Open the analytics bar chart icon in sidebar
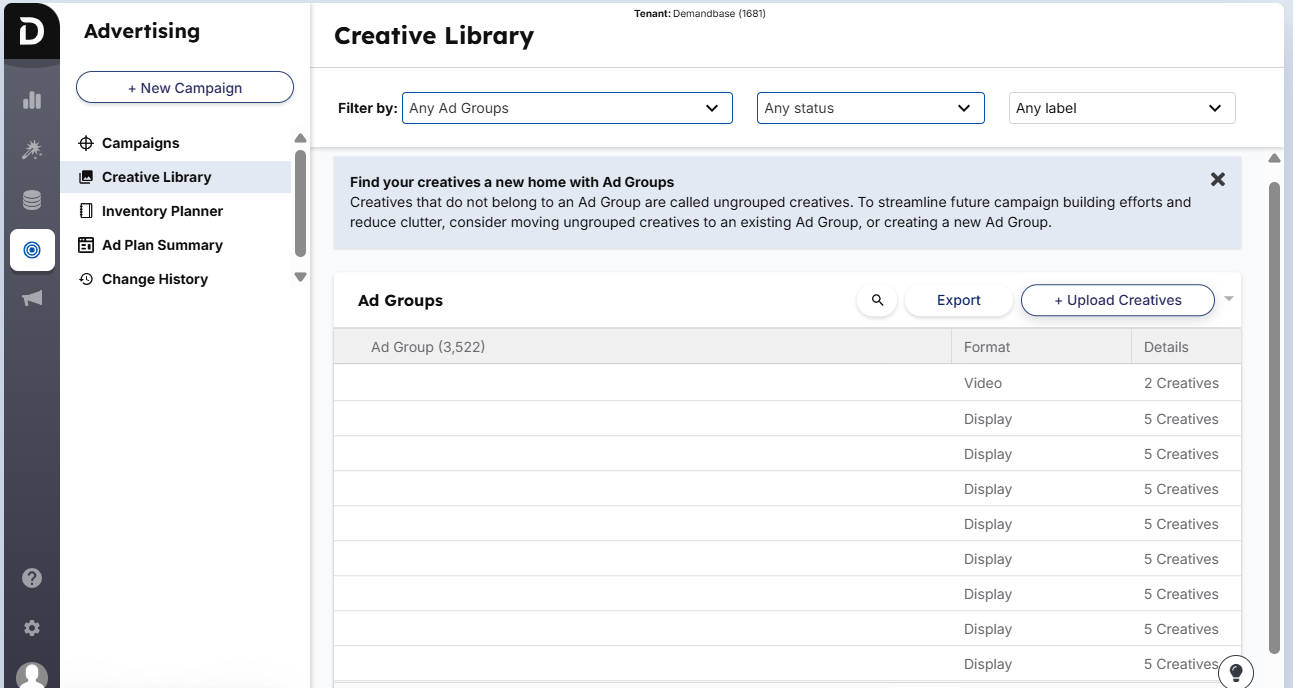 click(x=31, y=100)
